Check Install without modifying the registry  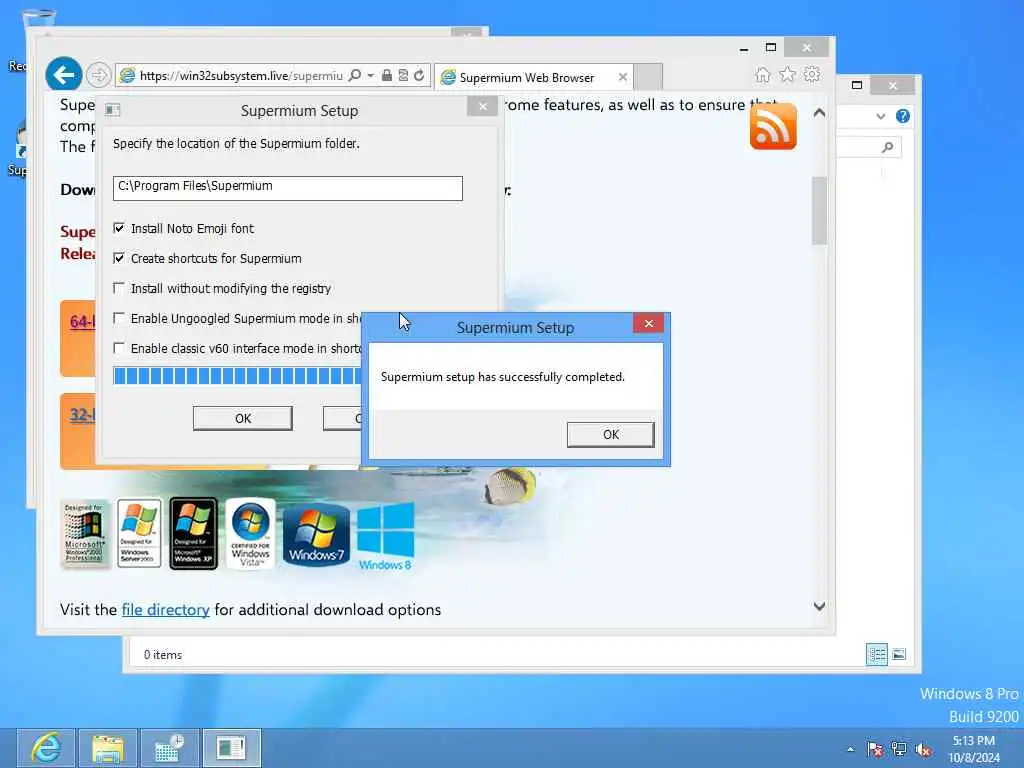[119, 288]
